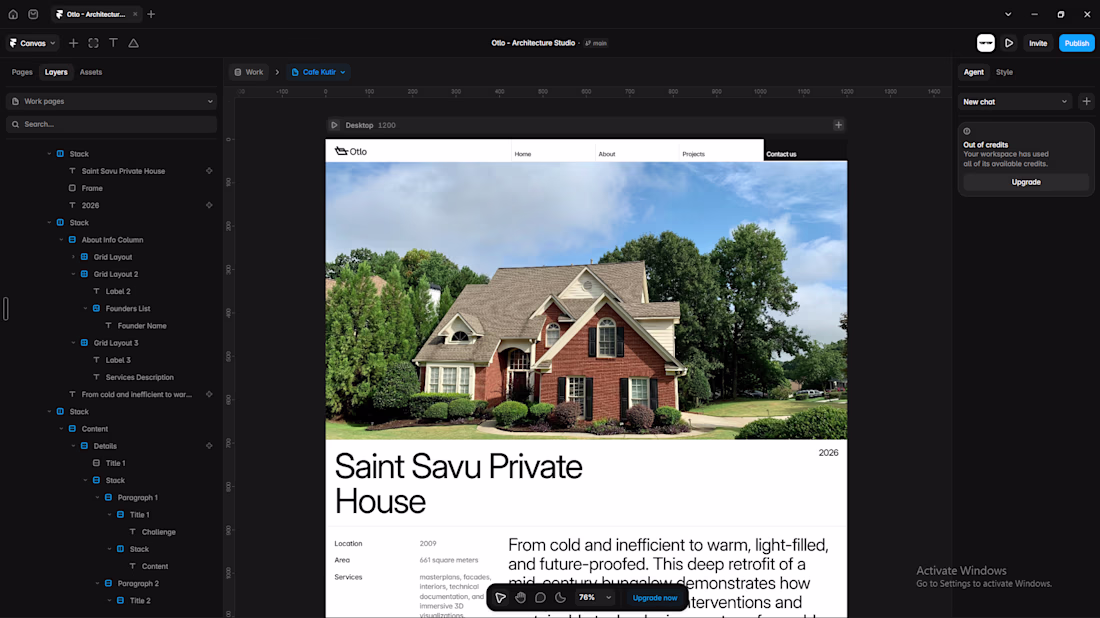Click the layers Search field
Viewport: 1100px width, 618px height.
click(112, 124)
